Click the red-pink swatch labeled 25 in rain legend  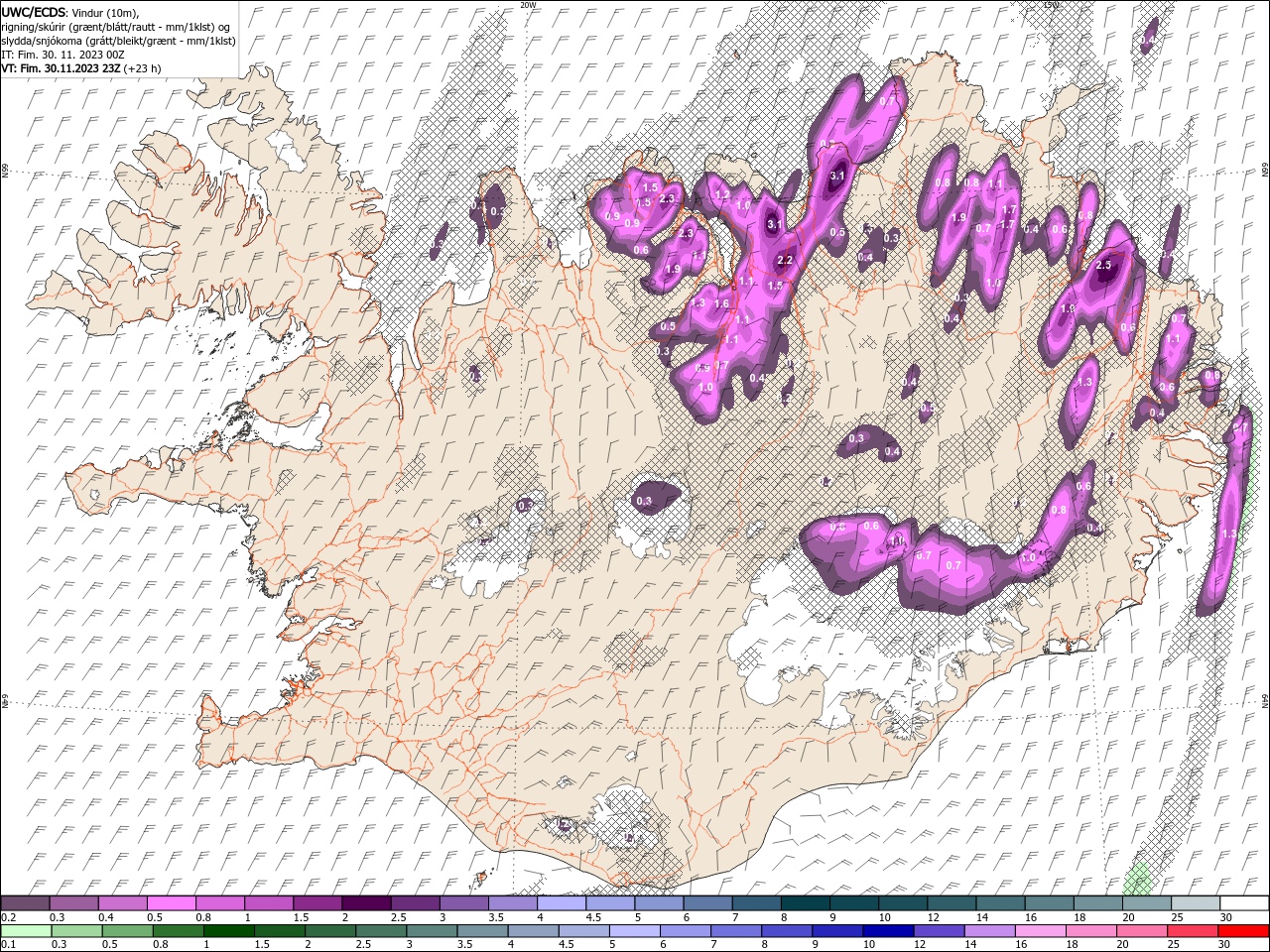(x=1193, y=931)
